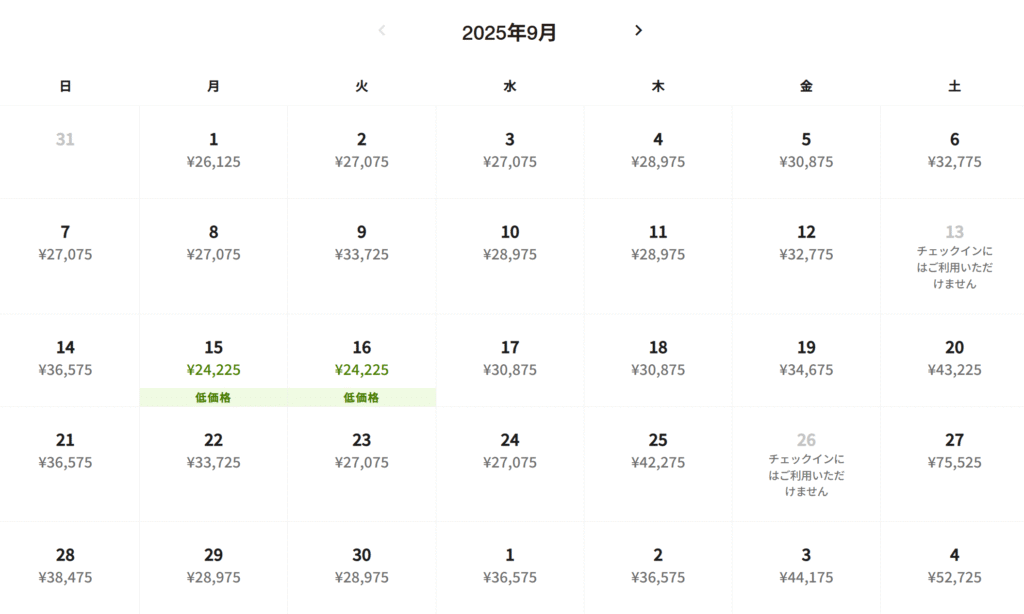Select September 25 at ¥42,275
Image resolution: width=1024 pixels, height=614 pixels.
coord(658,464)
